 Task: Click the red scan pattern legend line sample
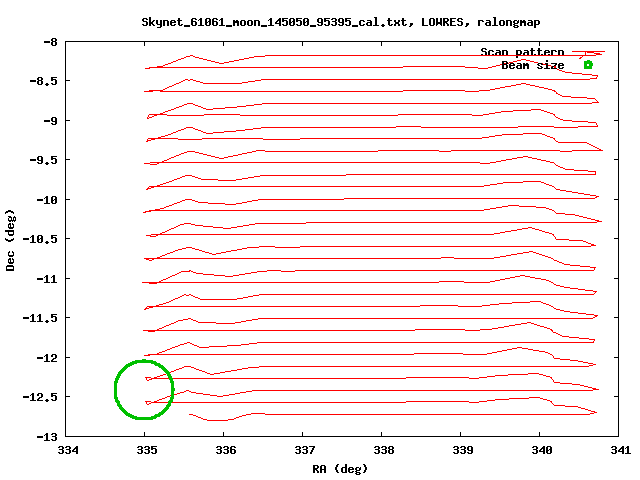point(588,52)
